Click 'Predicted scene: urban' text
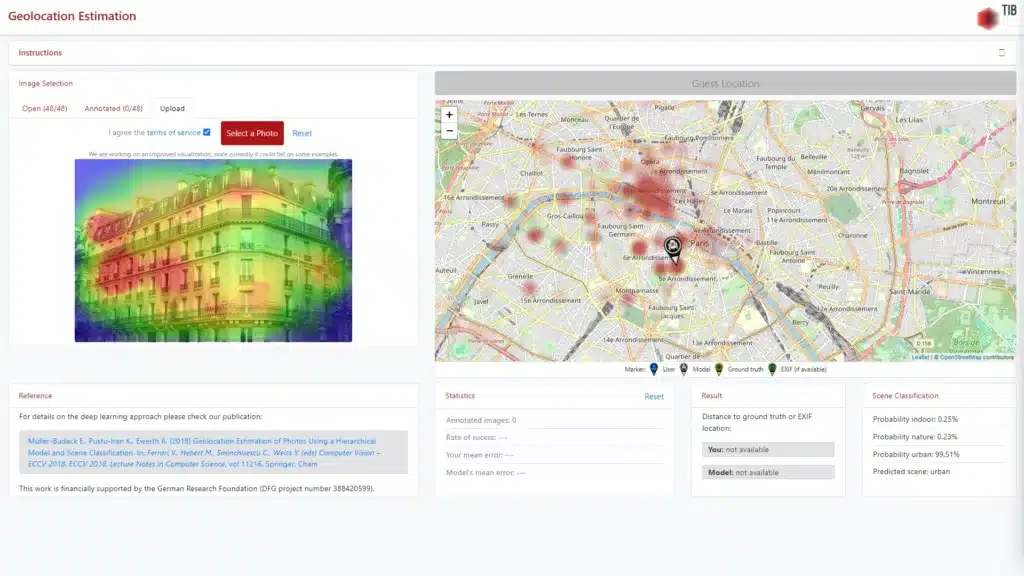 911,472
